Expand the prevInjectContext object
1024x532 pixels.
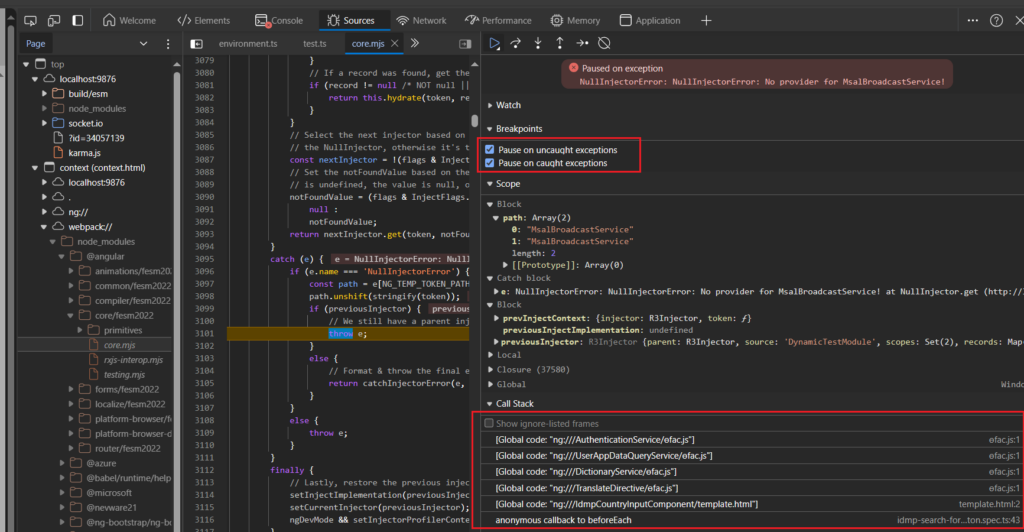pyautogui.click(x=496, y=319)
